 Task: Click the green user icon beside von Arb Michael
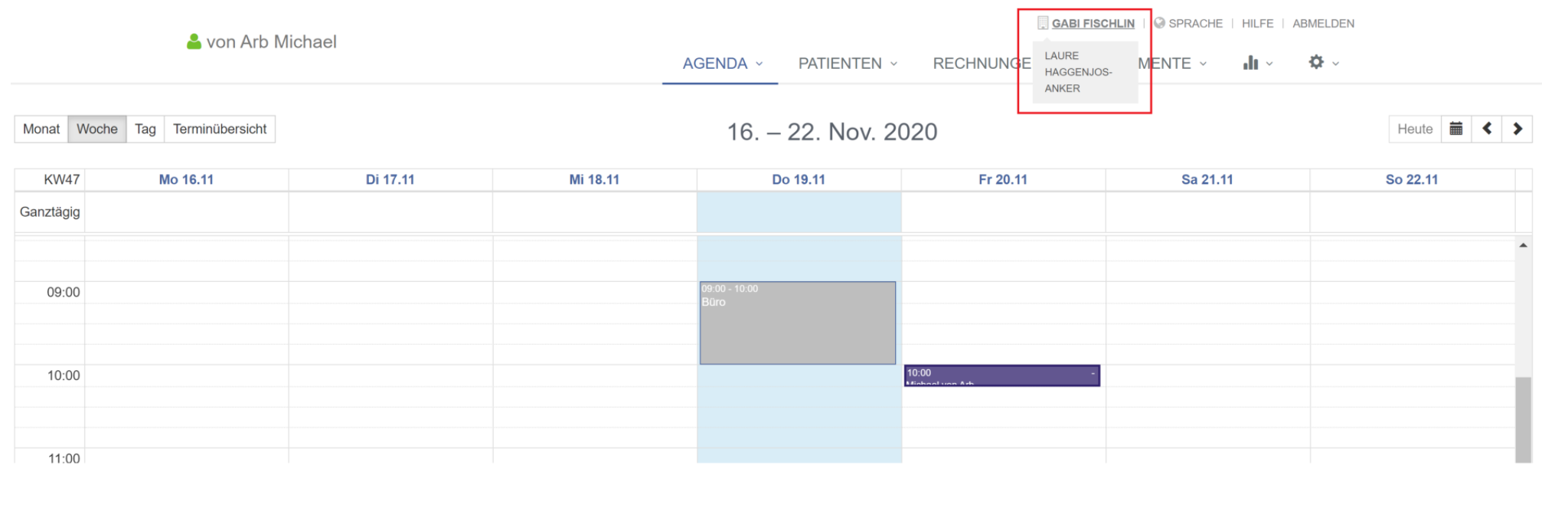194,41
